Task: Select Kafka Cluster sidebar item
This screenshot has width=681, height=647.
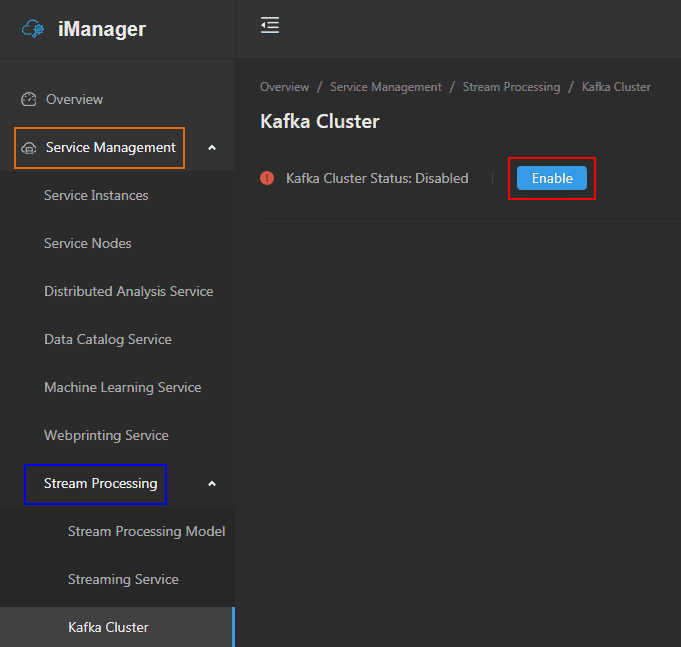Action: 108,627
